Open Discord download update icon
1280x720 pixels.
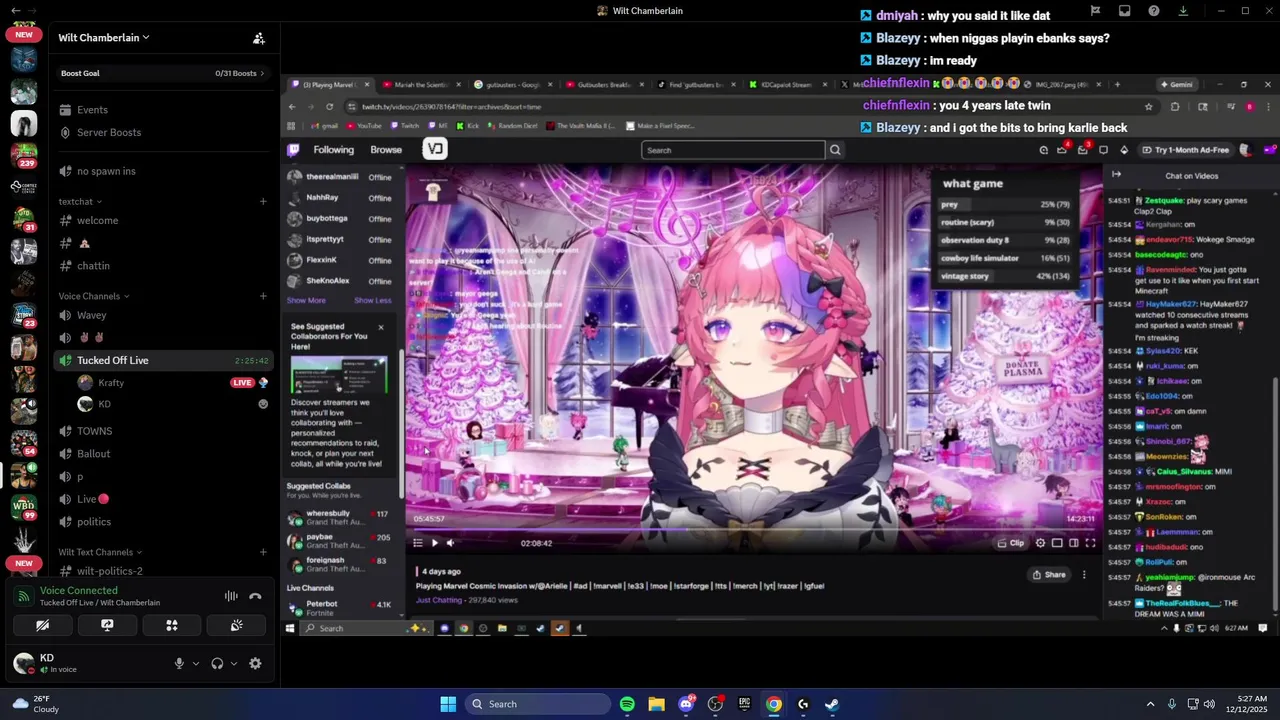pyautogui.click(x=1183, y=11)
